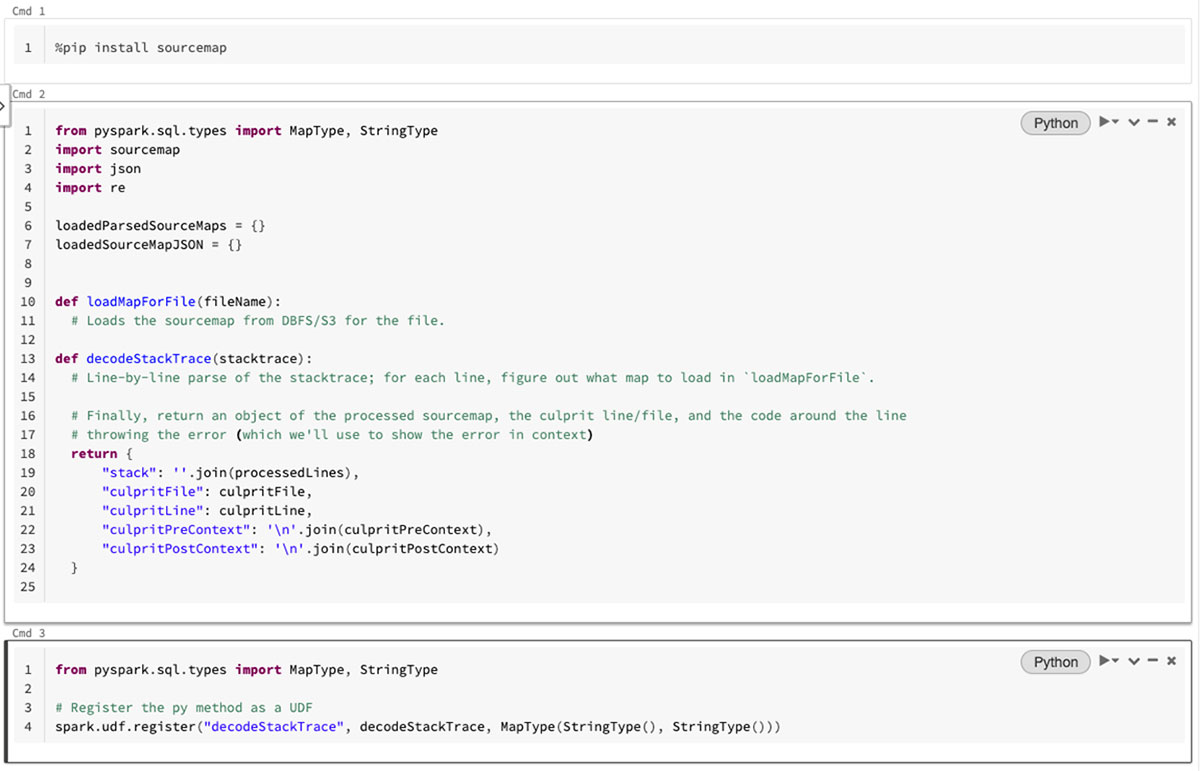
Task: Minimize the Cmd 2 cell
Action: 1152,122
